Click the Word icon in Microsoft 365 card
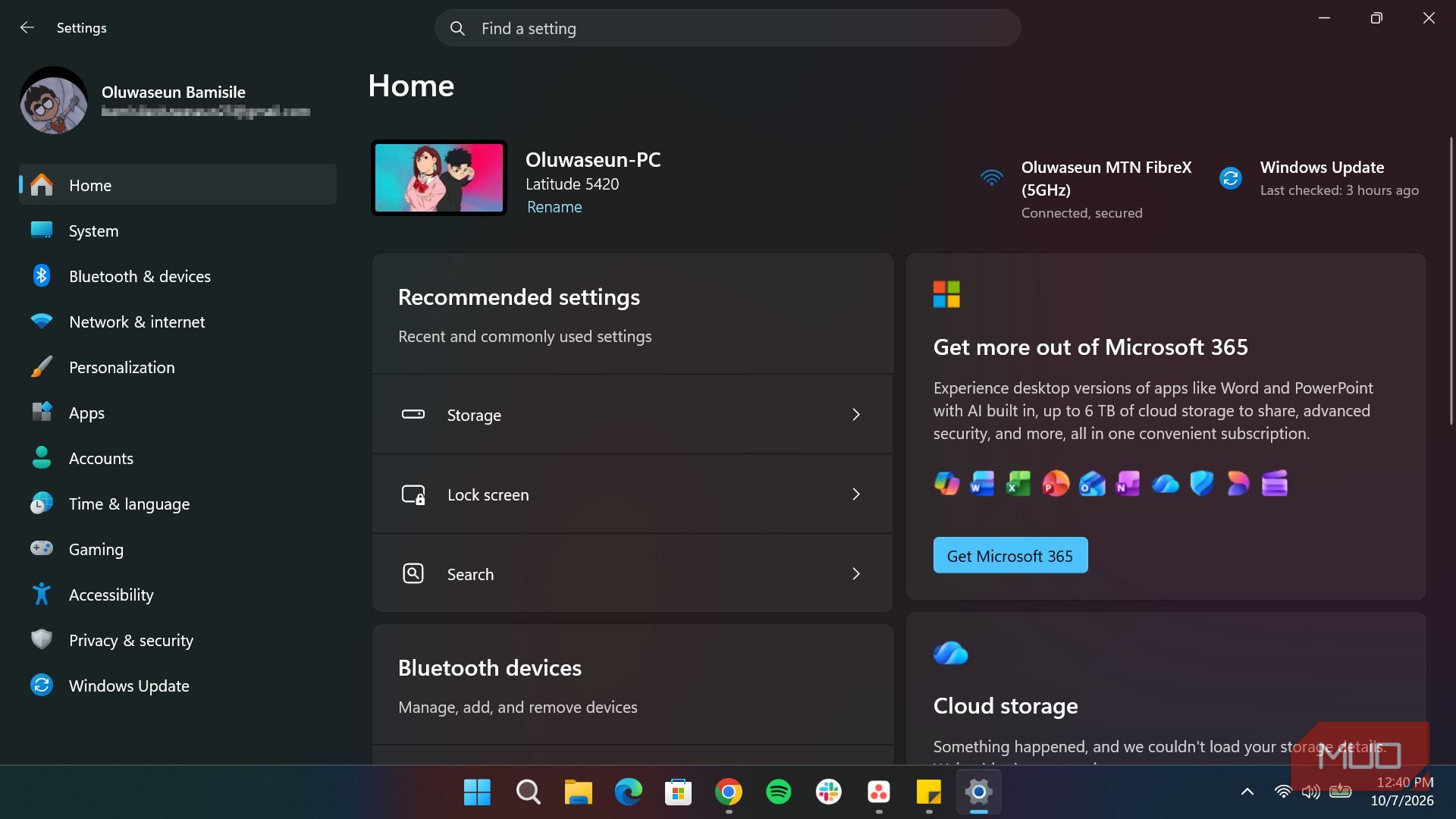 [x=982, y=483]
